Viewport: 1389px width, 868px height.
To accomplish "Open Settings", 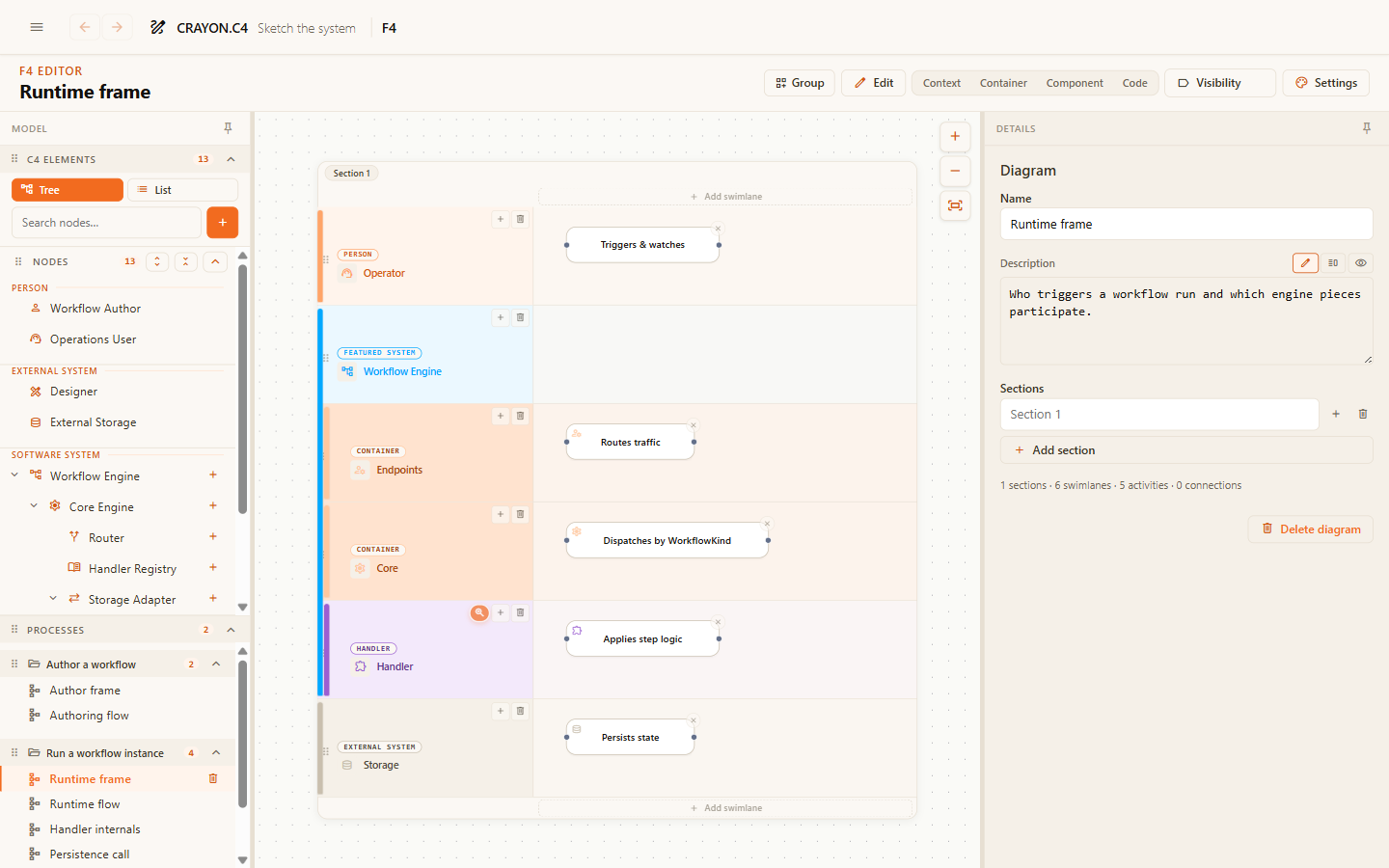I will (x=1326, y=83).
